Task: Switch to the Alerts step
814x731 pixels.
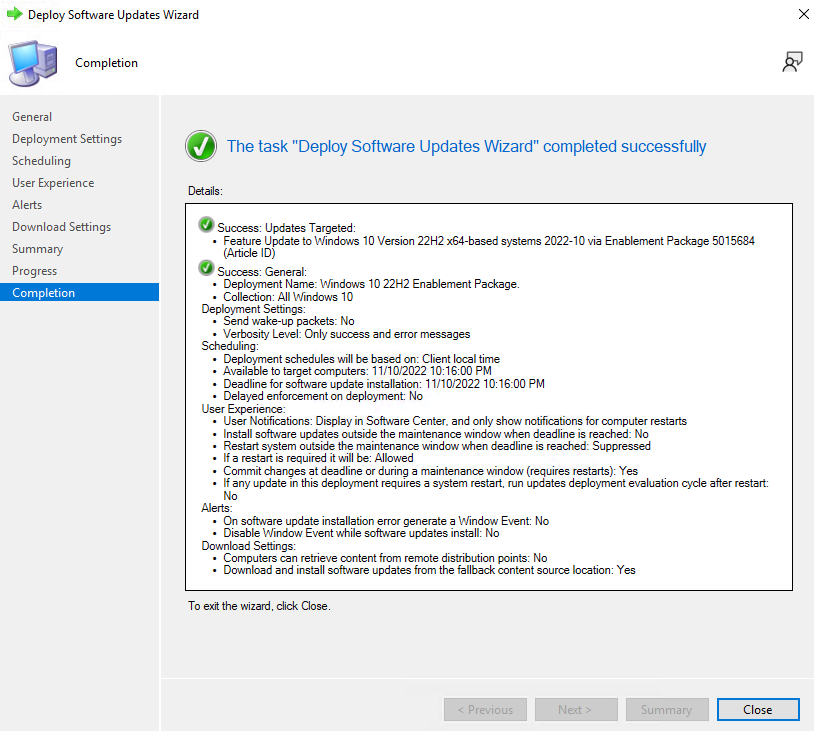Action: [x=27, y=205]
